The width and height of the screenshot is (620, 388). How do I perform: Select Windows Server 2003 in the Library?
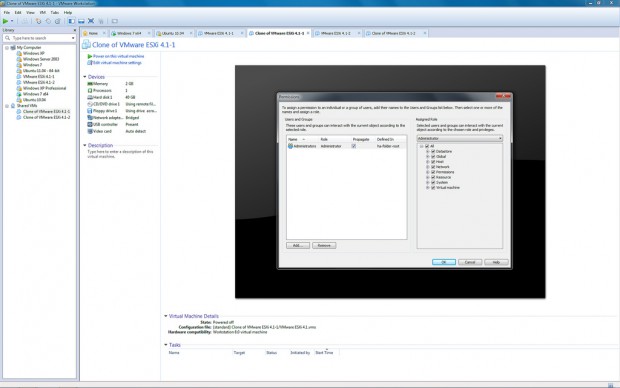(x=41, y=59)
